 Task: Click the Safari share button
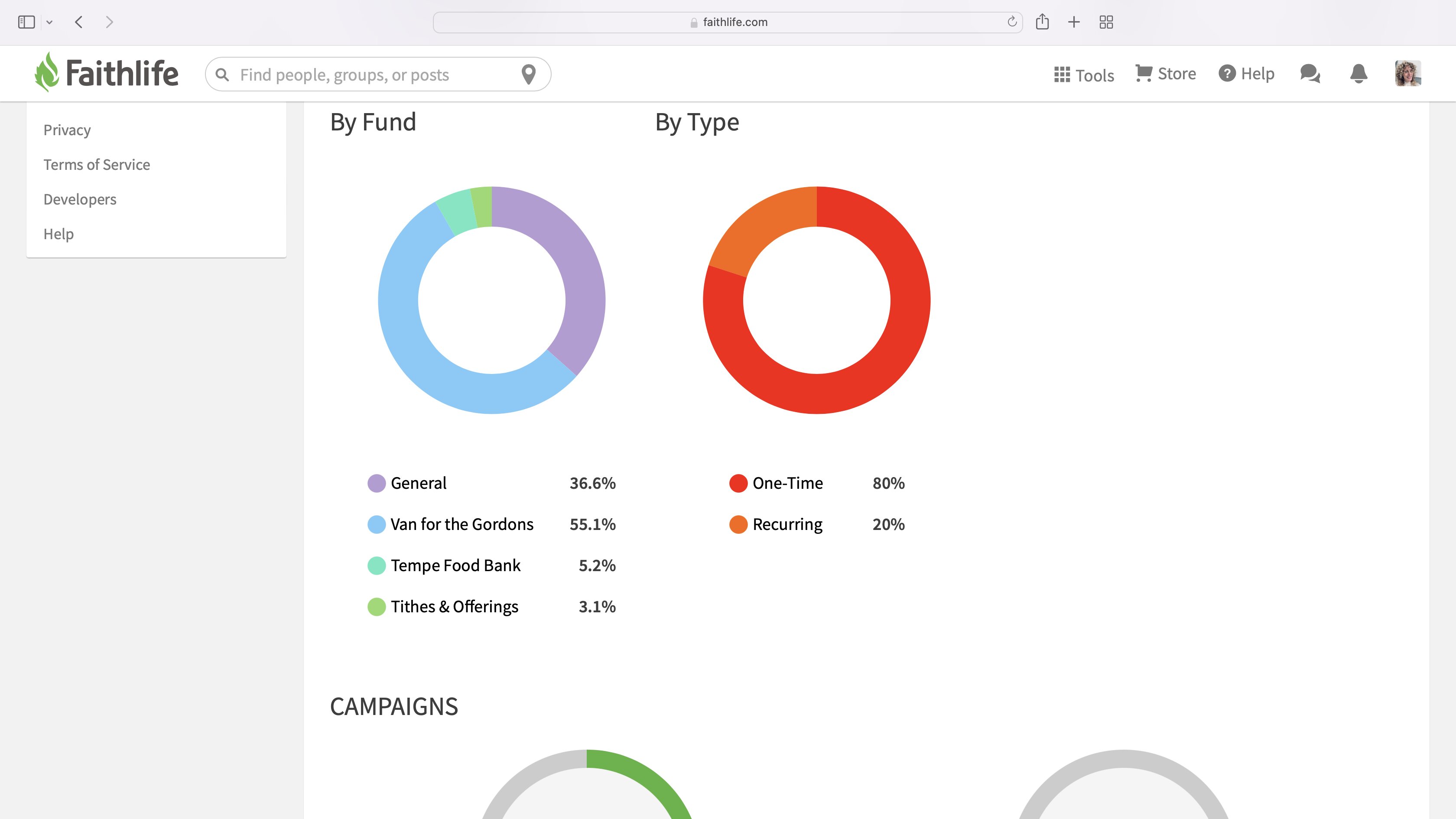pos(1042,22)
